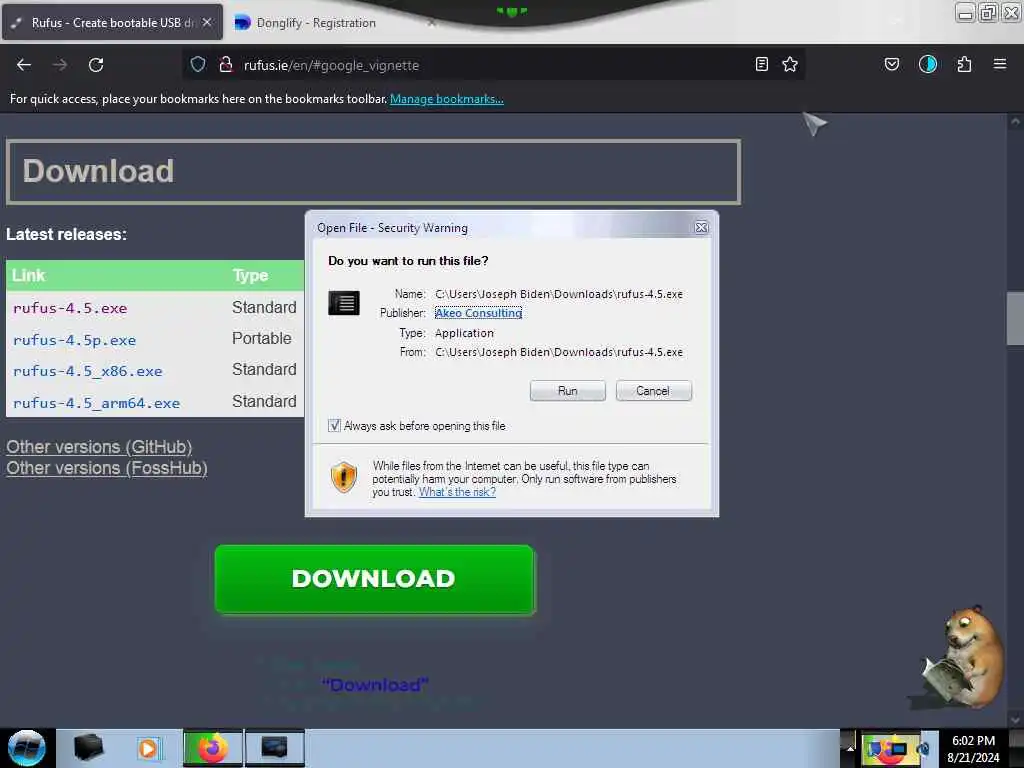The width and height of the screenshot is (1024, 768).
Task: Open the Firefox hamburger menu
Action: [x=1000, y=64]
